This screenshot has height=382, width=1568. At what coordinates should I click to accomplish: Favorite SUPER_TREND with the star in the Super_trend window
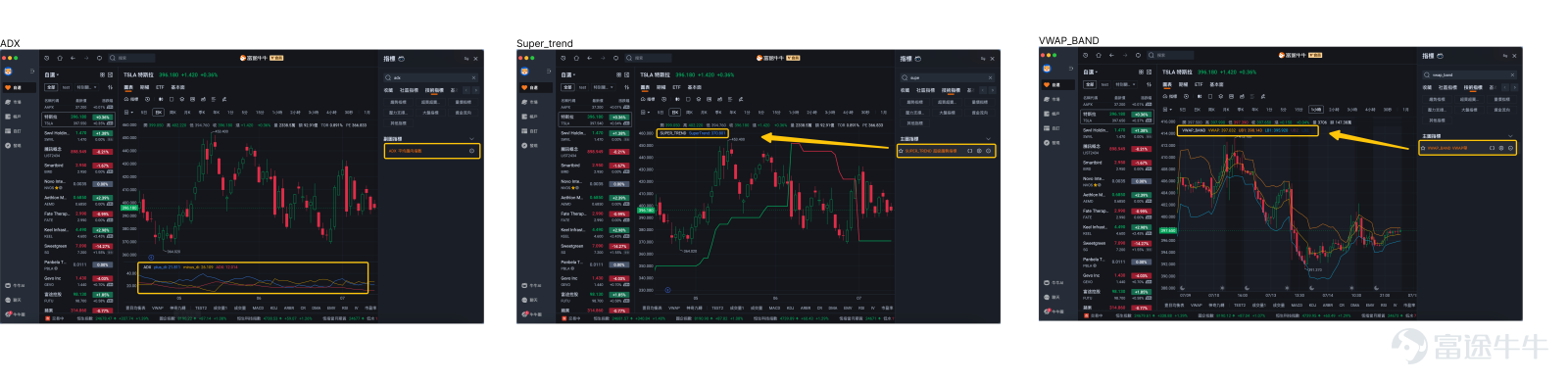(901, 151)
